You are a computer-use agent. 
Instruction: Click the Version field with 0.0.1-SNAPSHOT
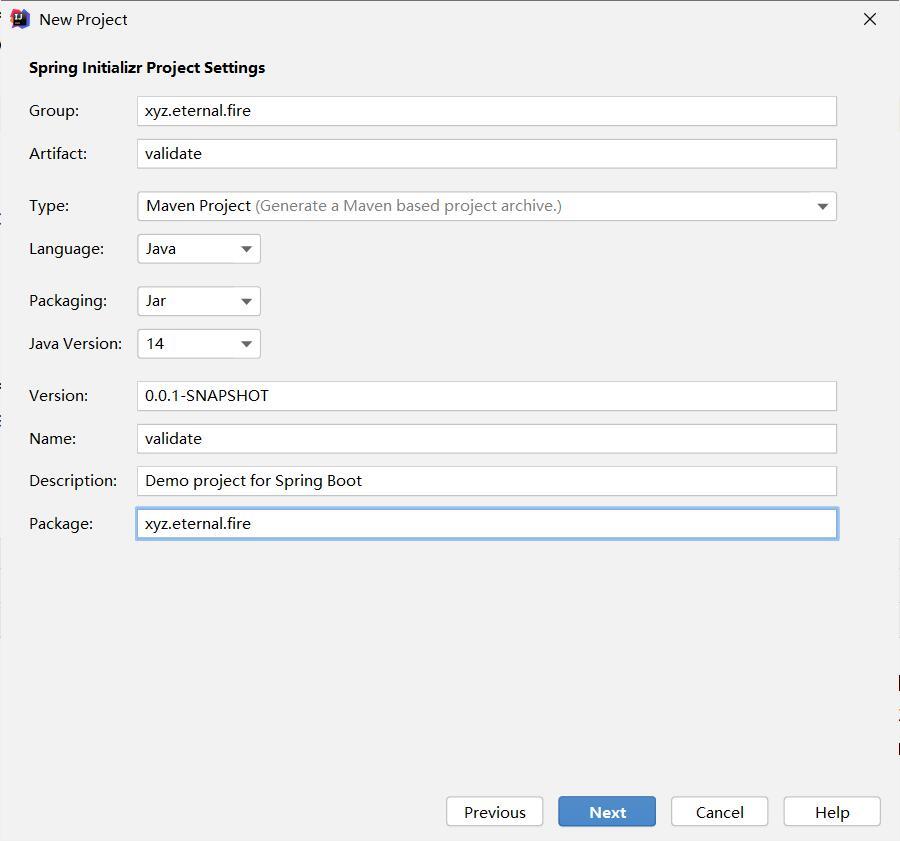pyautogui.click(x=487, y=396)
